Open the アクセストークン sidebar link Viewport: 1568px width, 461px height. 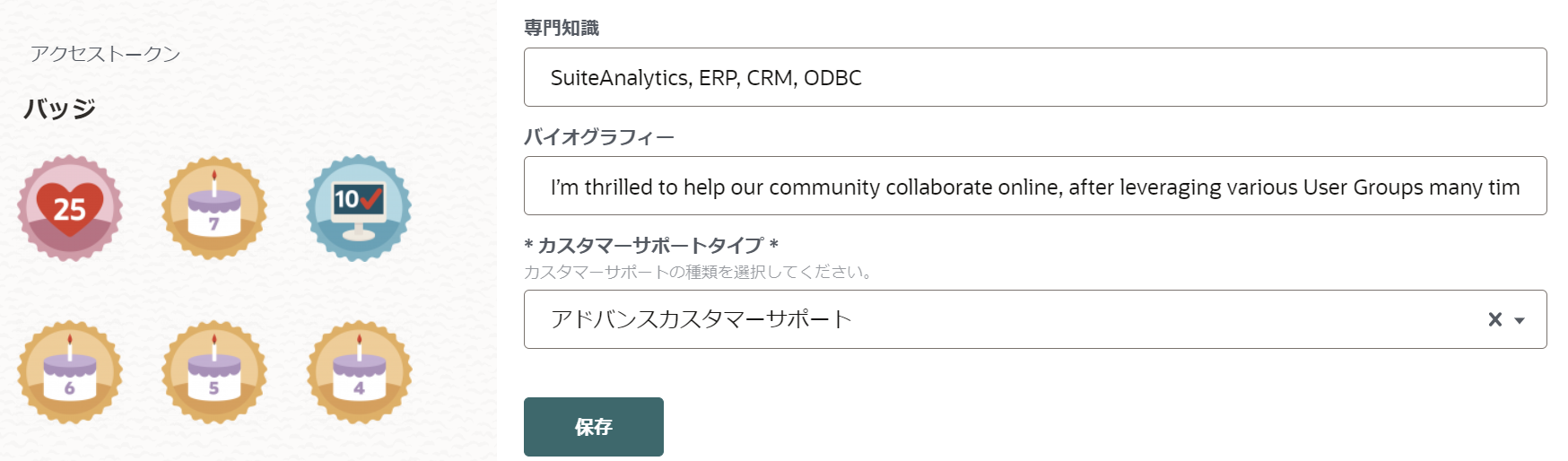click(x=105, y=54)
